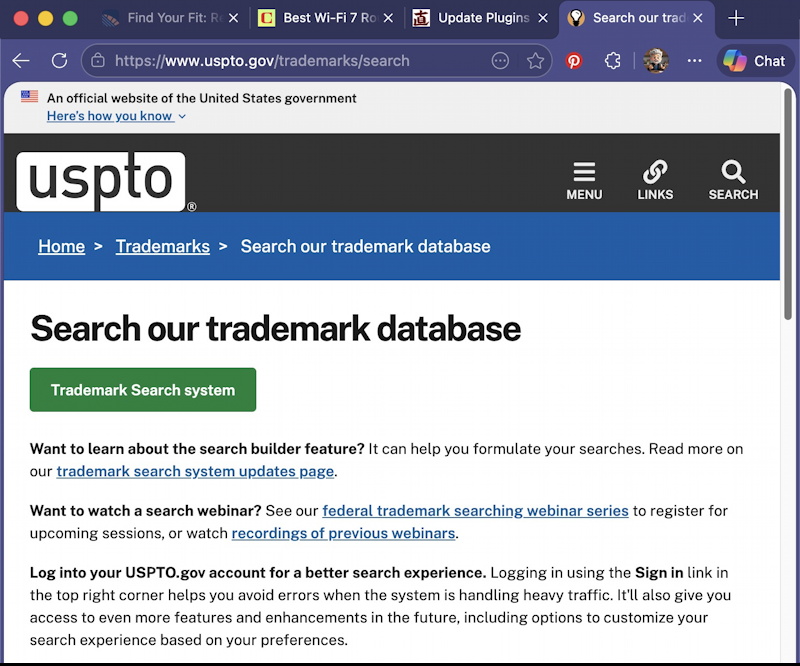Switch to the Update Plugins tab

(x=480, y=17)
